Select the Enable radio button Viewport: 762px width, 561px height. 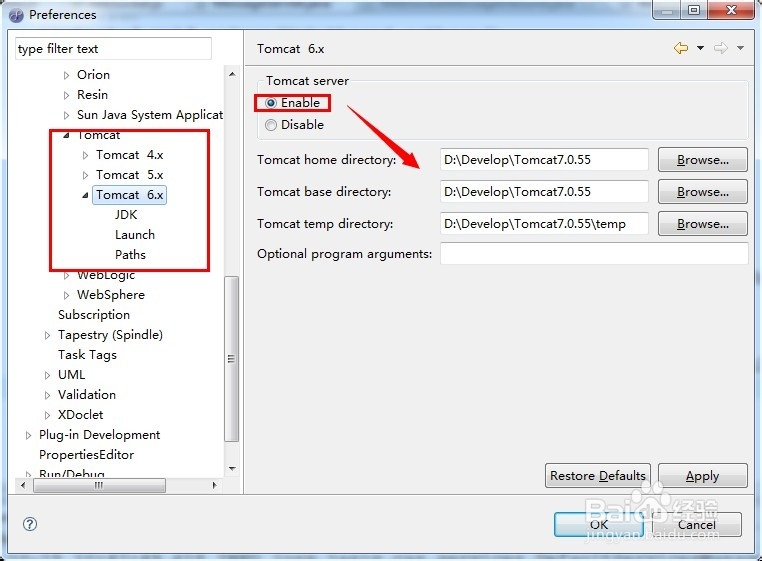[271, 103]
